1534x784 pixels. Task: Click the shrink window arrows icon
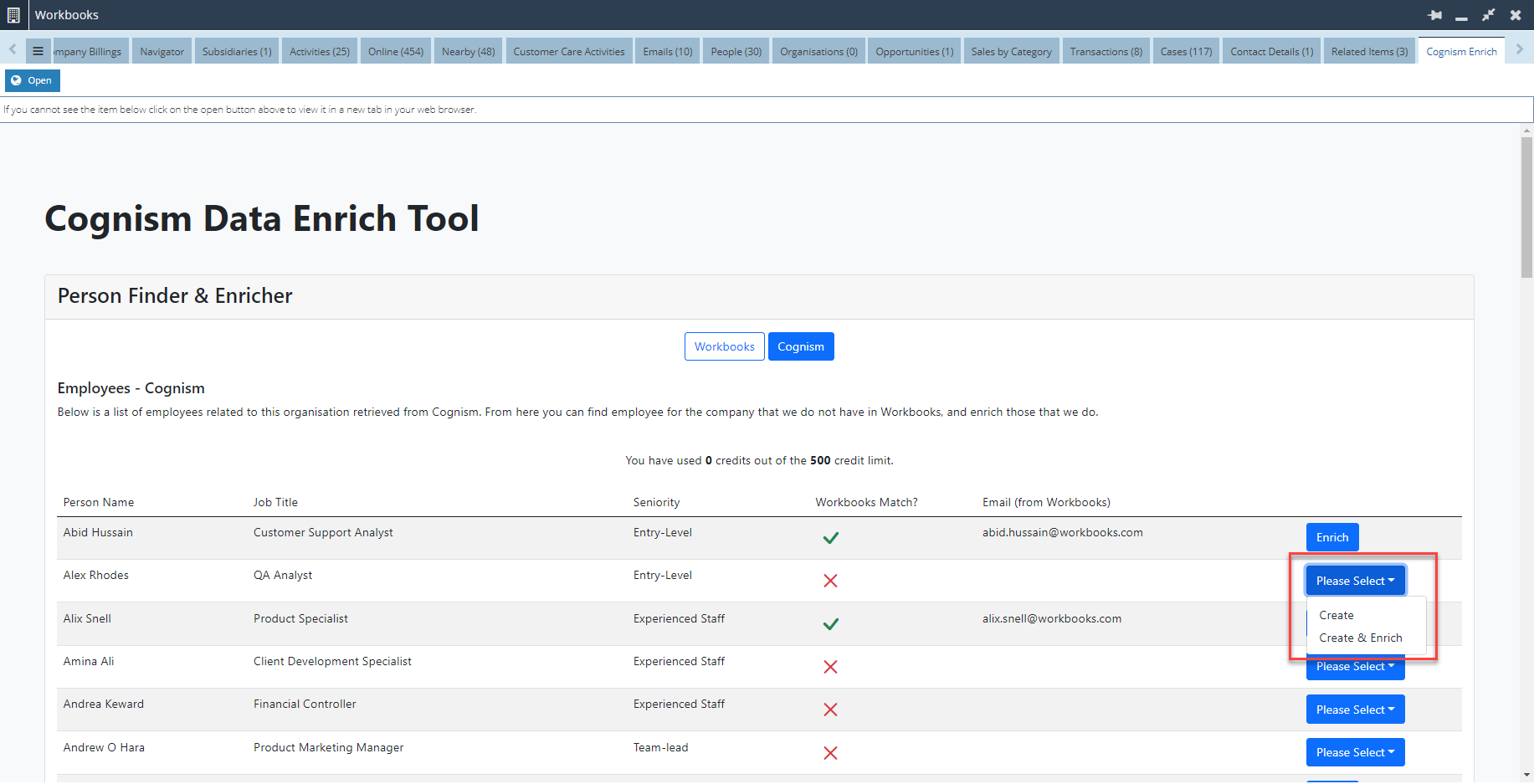(x=1488, y=15)
